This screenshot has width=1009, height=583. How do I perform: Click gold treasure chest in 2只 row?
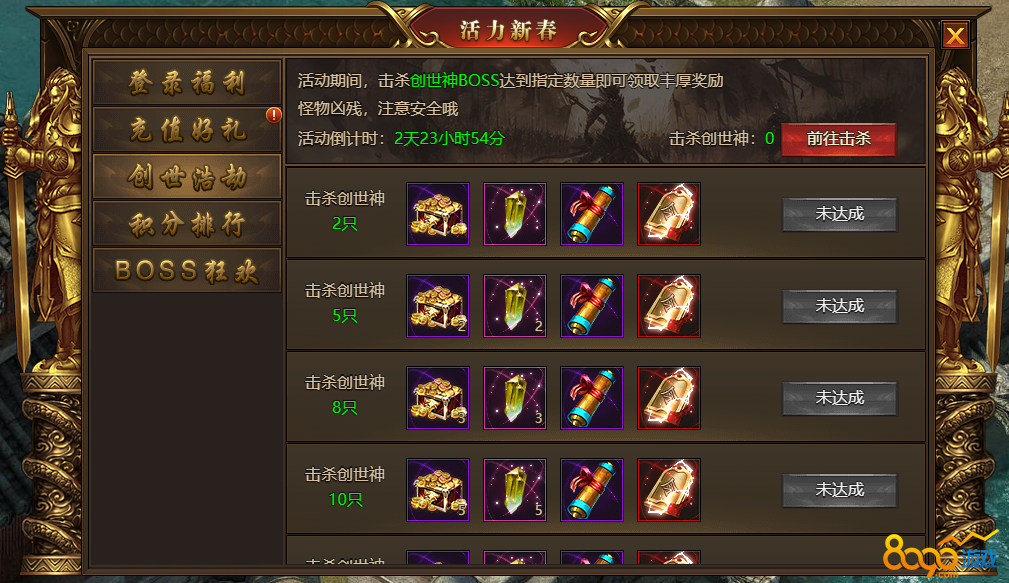(438, 214)
